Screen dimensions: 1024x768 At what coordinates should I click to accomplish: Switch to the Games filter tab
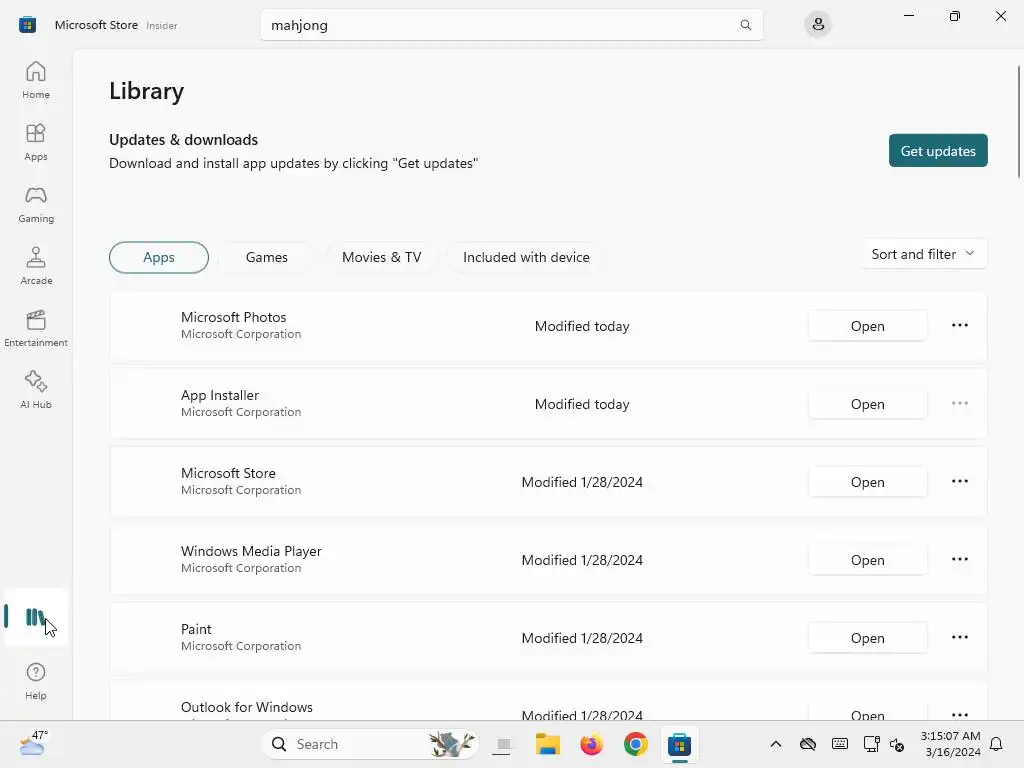pos(266,257)
